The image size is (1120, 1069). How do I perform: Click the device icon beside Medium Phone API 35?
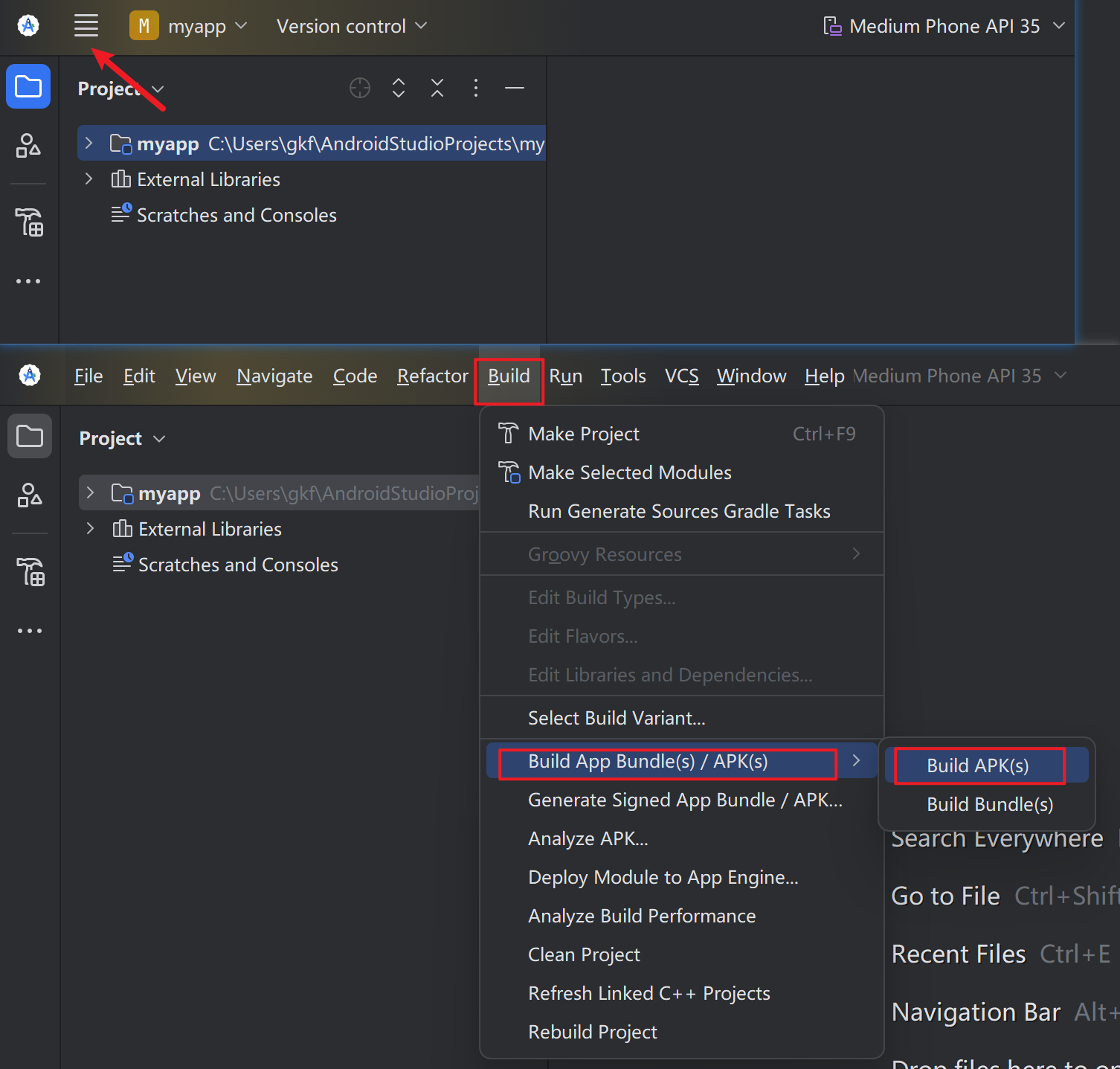tap(832, 26)
